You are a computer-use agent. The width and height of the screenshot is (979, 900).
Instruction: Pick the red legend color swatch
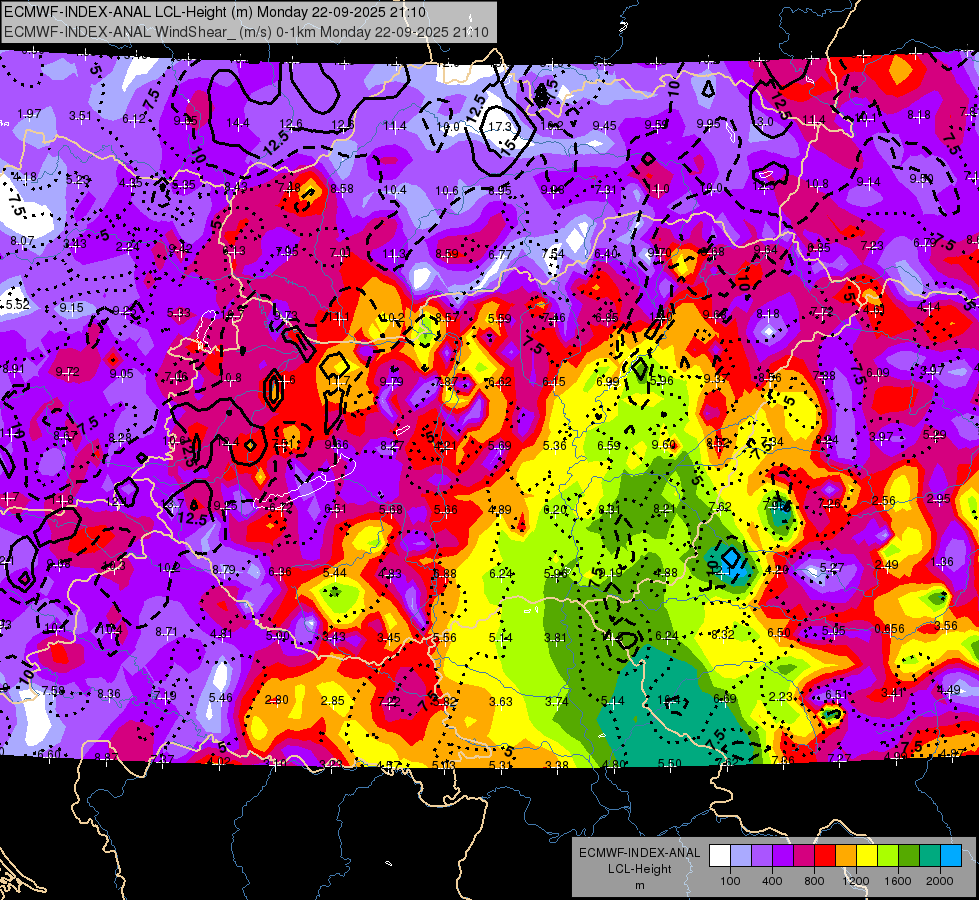pyautogui.click(x=825, y=856)
